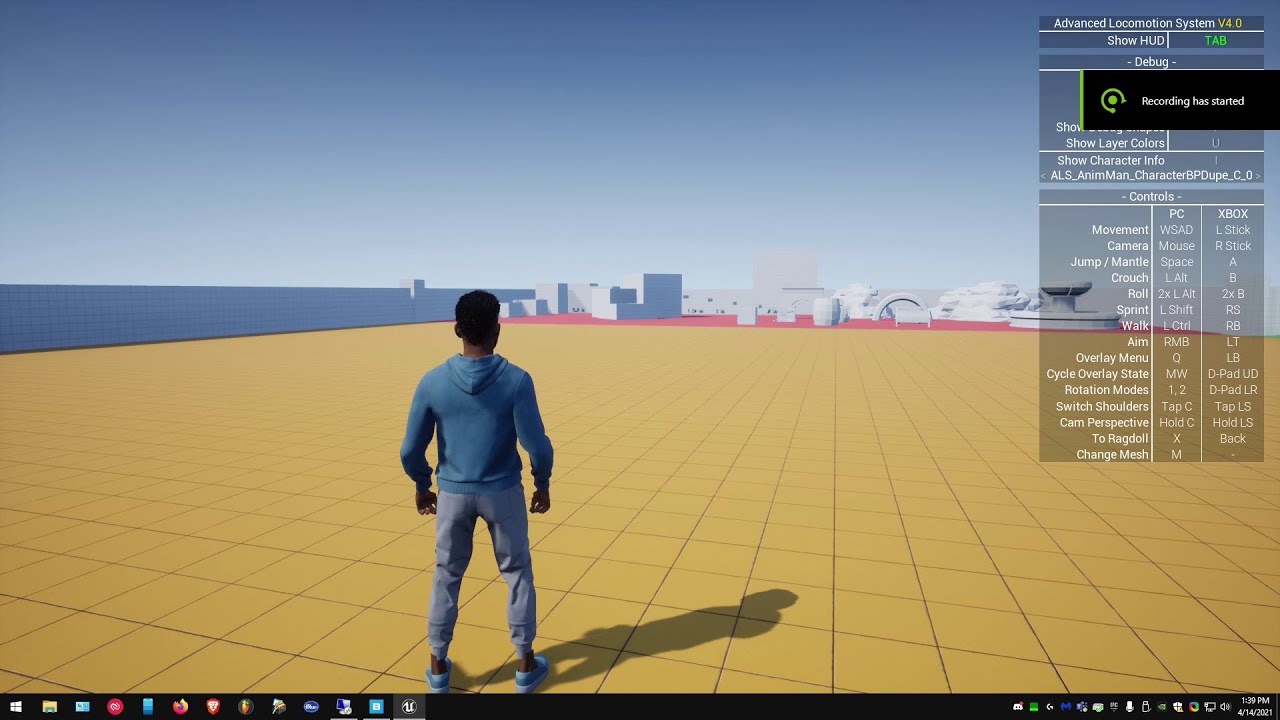The image size is (1280, 720).
Task: Click the recording notification icon
Action: point(1113,100)
